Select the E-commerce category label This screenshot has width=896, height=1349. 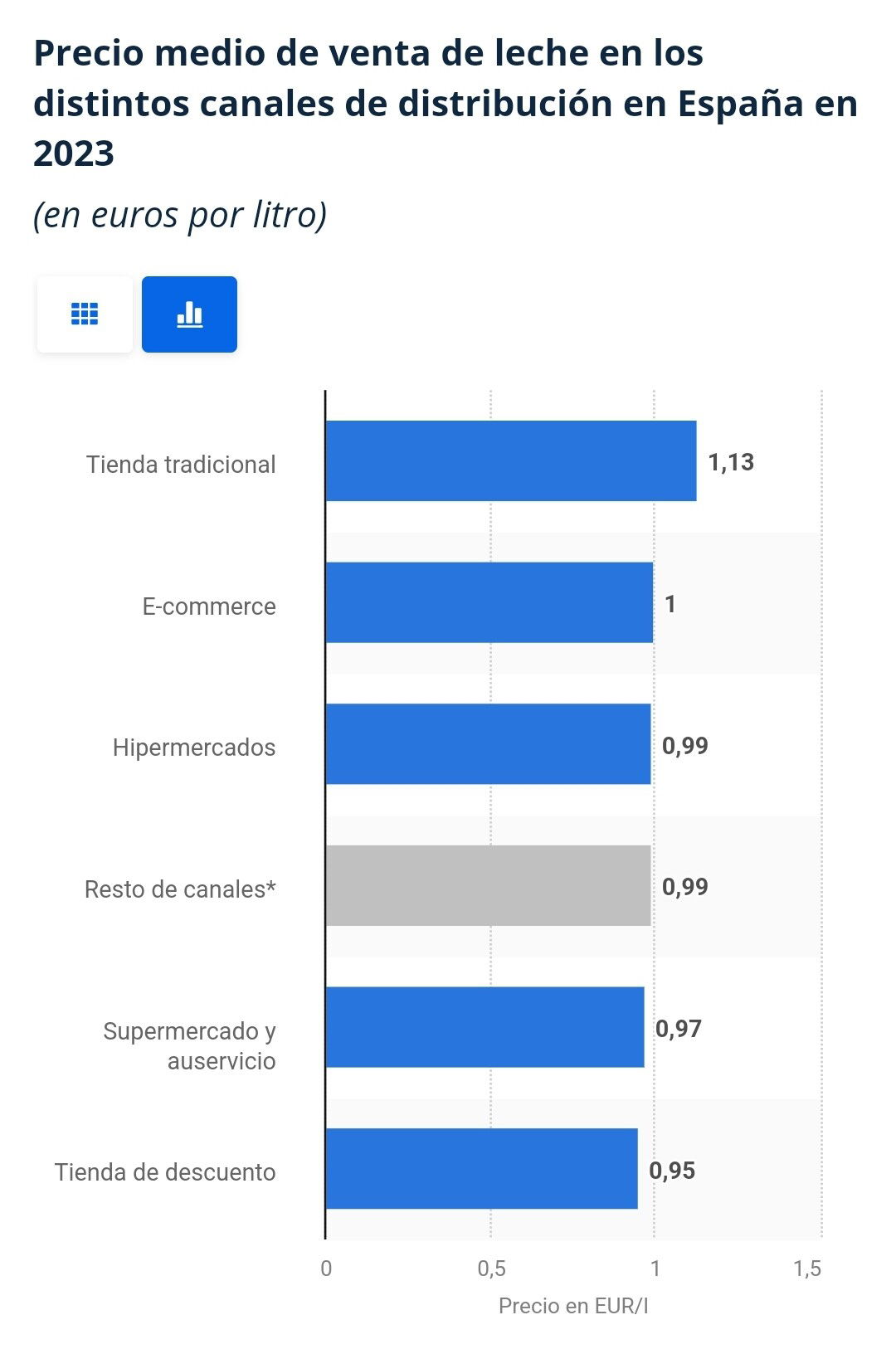click(209, 606)
